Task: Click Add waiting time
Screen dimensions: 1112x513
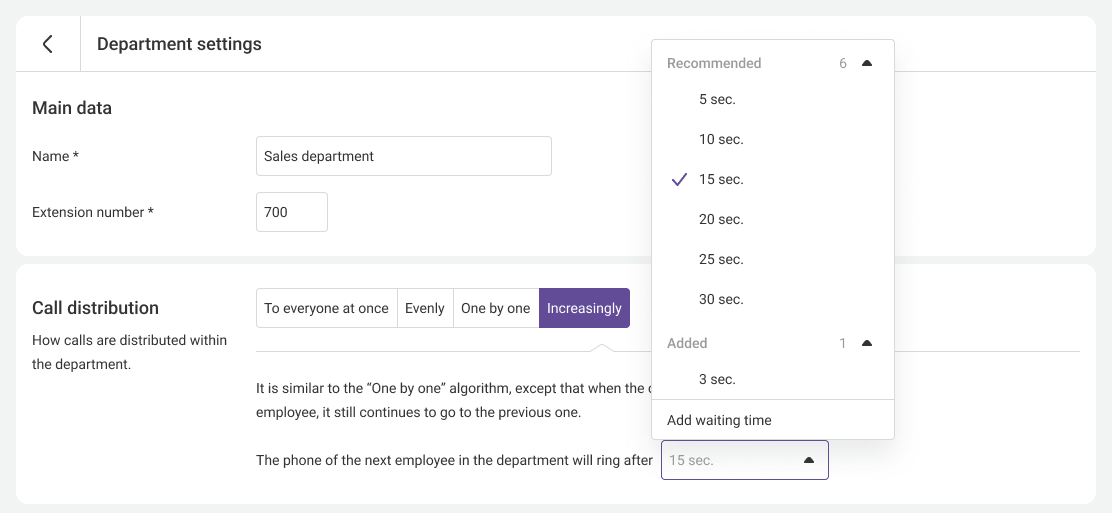Action: click(x=719, y=420)
